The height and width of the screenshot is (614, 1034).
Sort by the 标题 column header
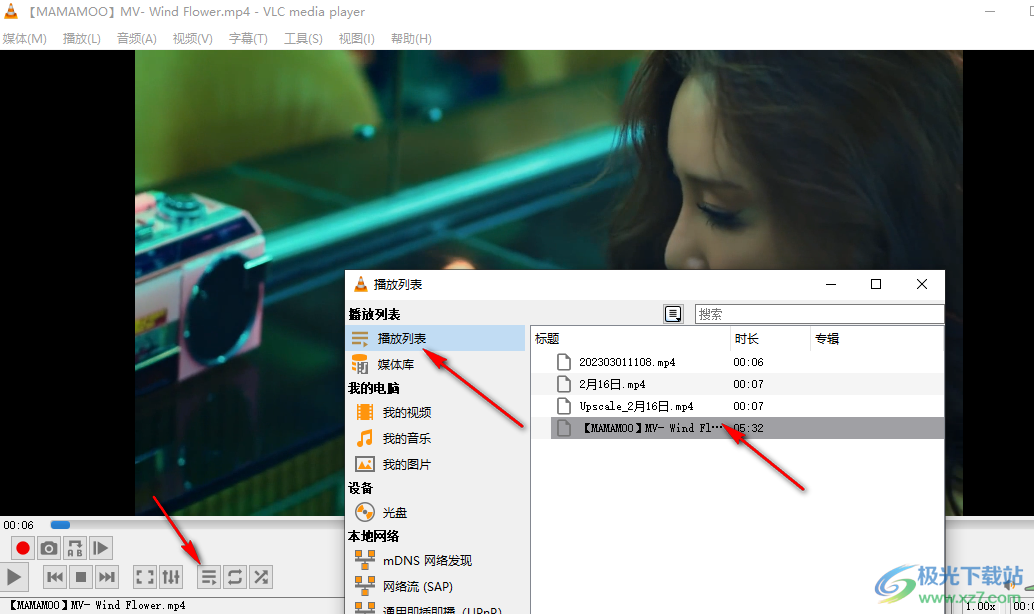(630, 338)
